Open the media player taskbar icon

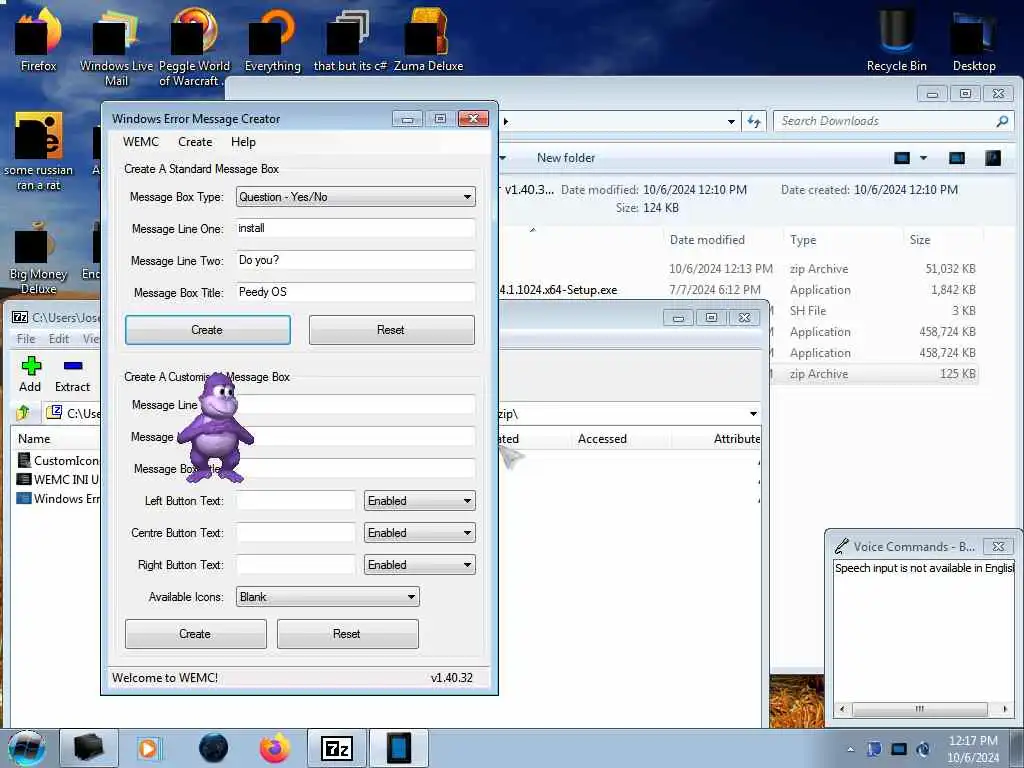pyautogui.click(x=149, y=748)
